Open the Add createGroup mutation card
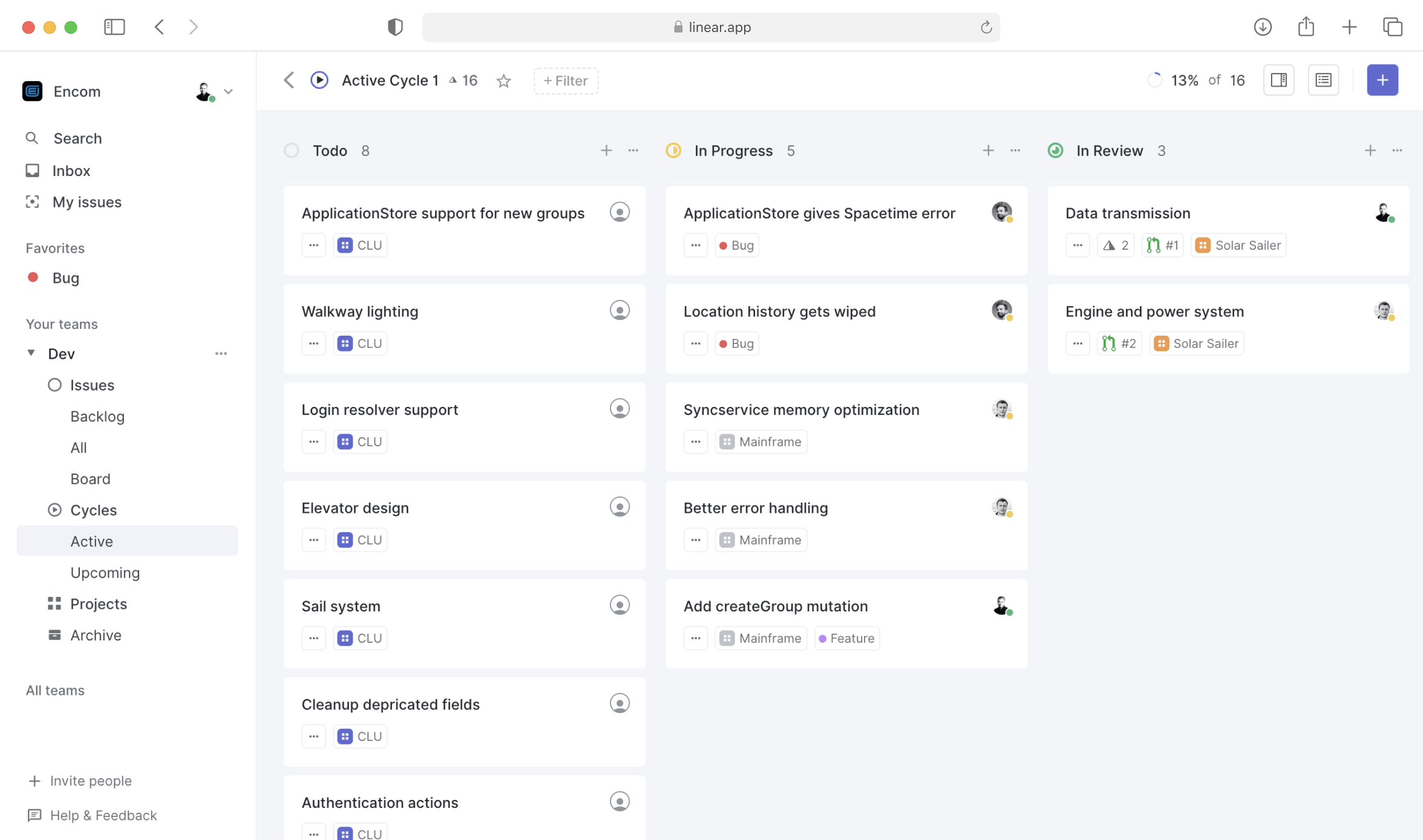 [846, 623]
